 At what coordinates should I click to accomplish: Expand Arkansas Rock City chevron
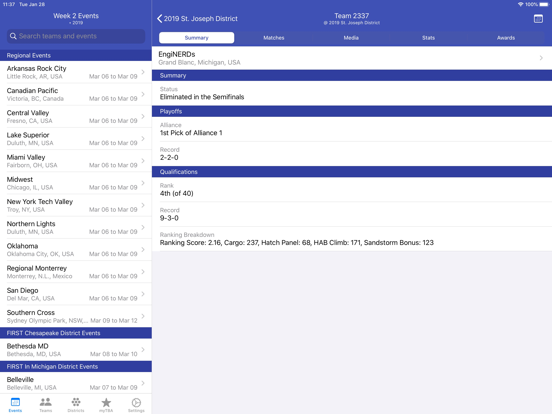click(143, 72)
